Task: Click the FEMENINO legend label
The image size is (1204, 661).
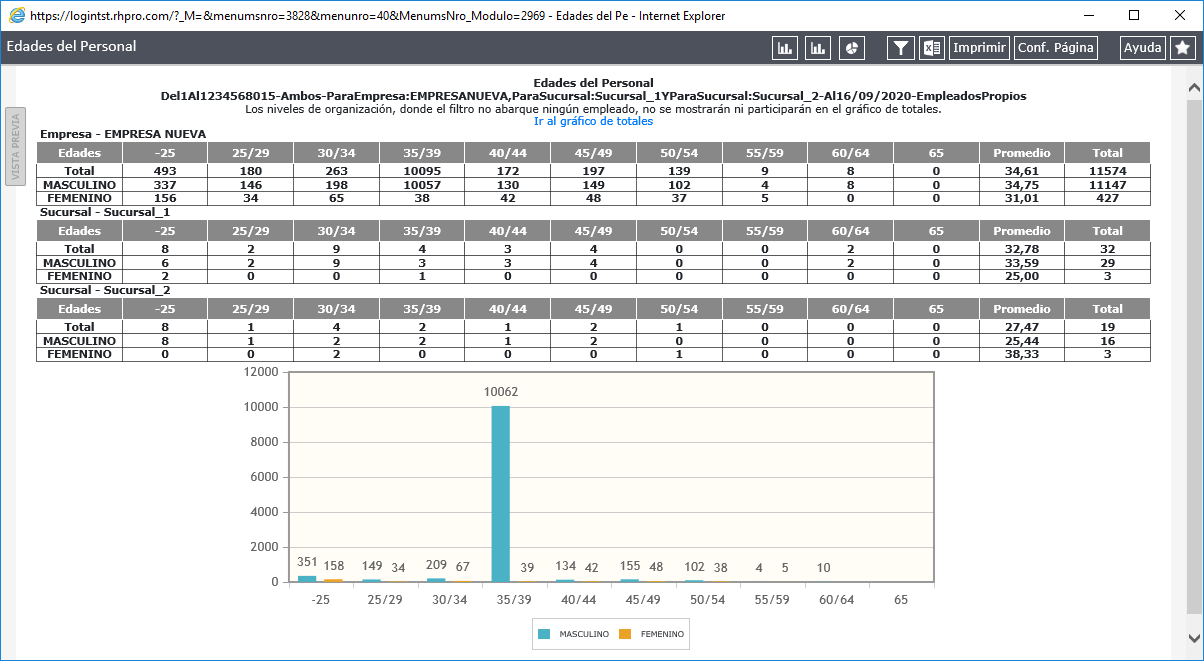Action: 662,635
